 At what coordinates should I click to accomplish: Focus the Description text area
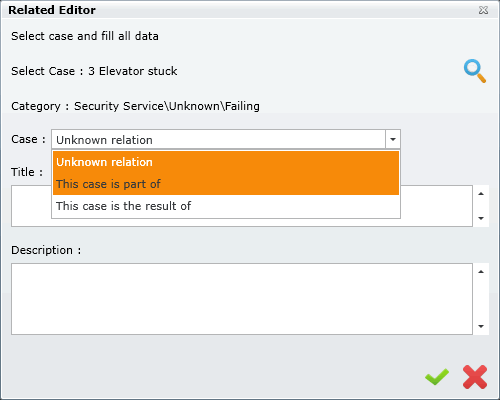(x=242, y=299)
